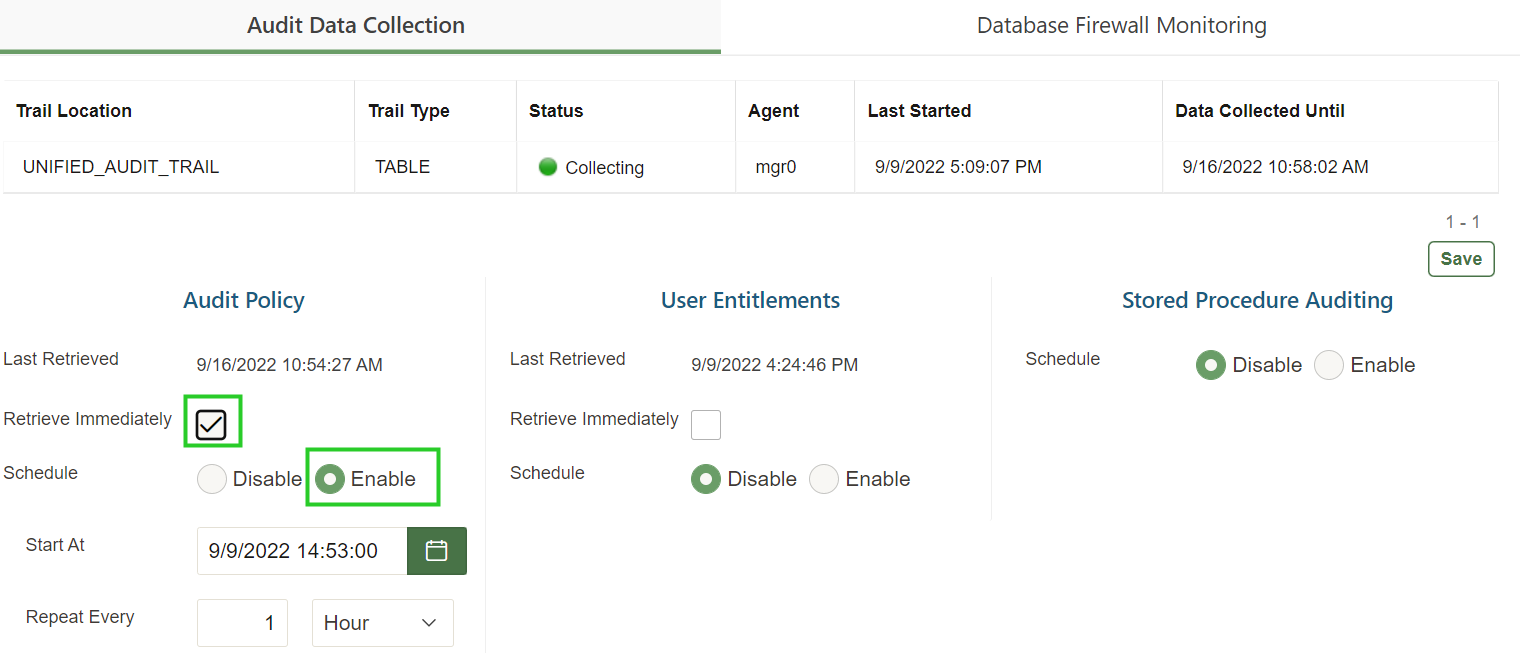Switch to the Database Firewall Monitoring tab
Screen dimensions: 1520x653
tap(1120, 25)
